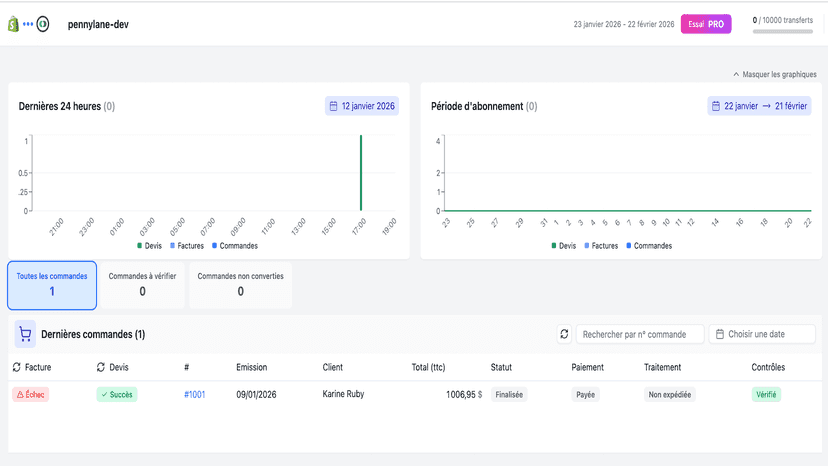
Task: Click the Paiement column header
Action: 587,367
